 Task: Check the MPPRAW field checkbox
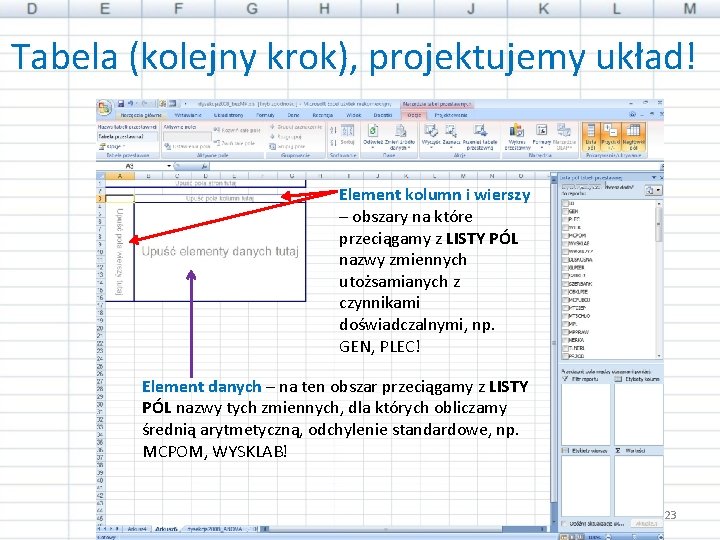[x=566, y=332]
